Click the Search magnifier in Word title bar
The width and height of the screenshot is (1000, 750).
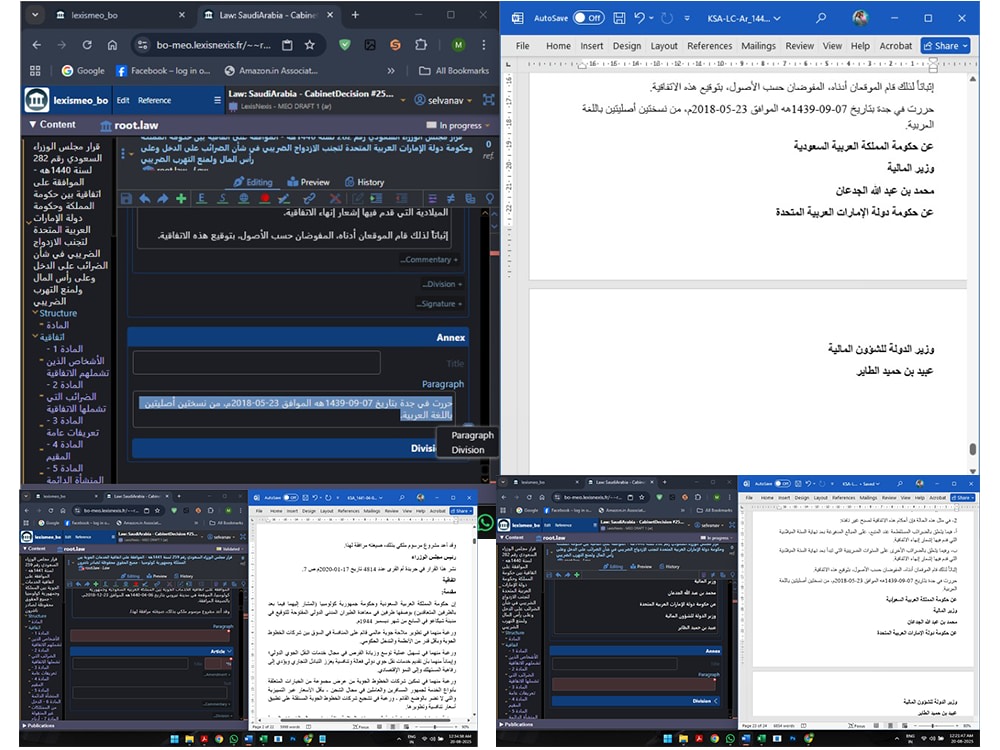point(821,18)
